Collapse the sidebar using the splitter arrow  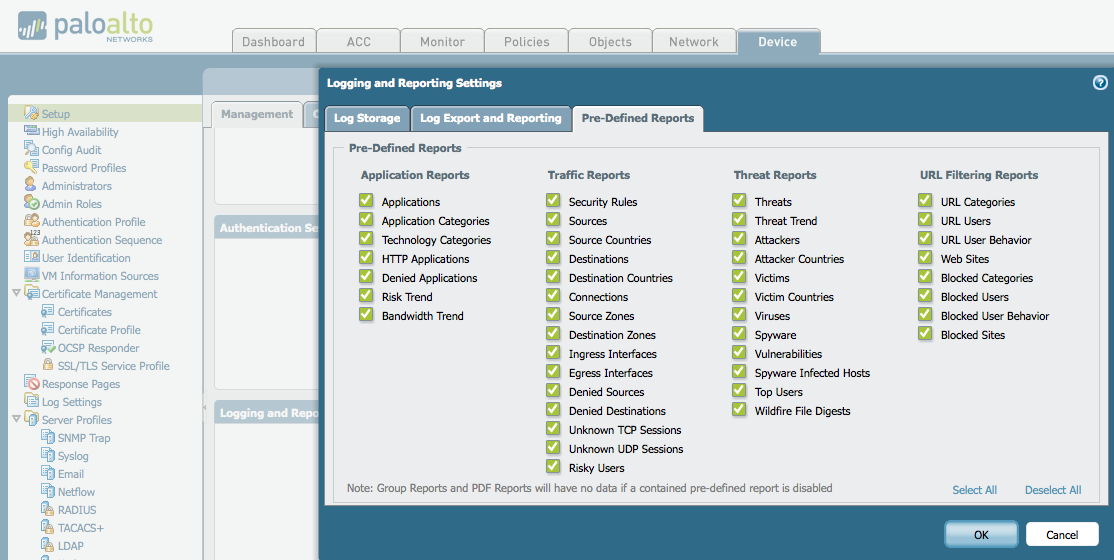[205, 407]
